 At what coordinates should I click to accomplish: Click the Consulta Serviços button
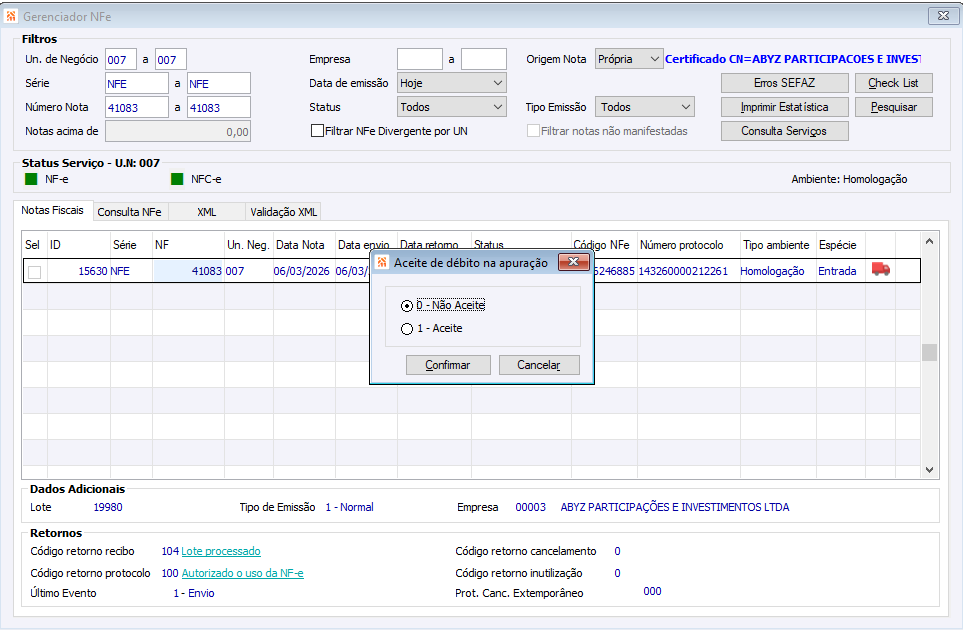click(784, 131)
